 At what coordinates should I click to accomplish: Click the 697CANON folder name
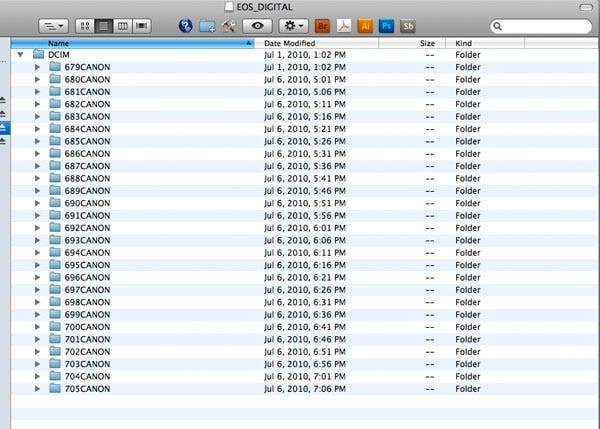[87, 290]
